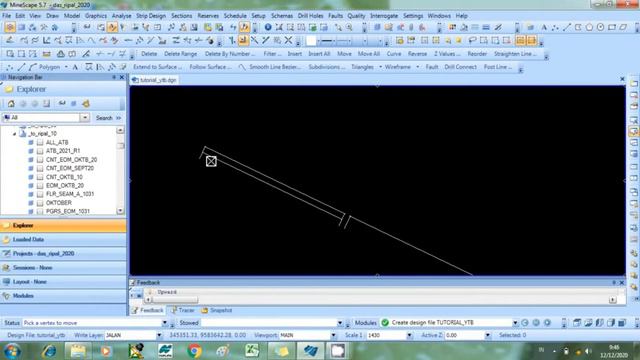Click the Delete Range button
This screenshot has width=640, height=360.
180,54
